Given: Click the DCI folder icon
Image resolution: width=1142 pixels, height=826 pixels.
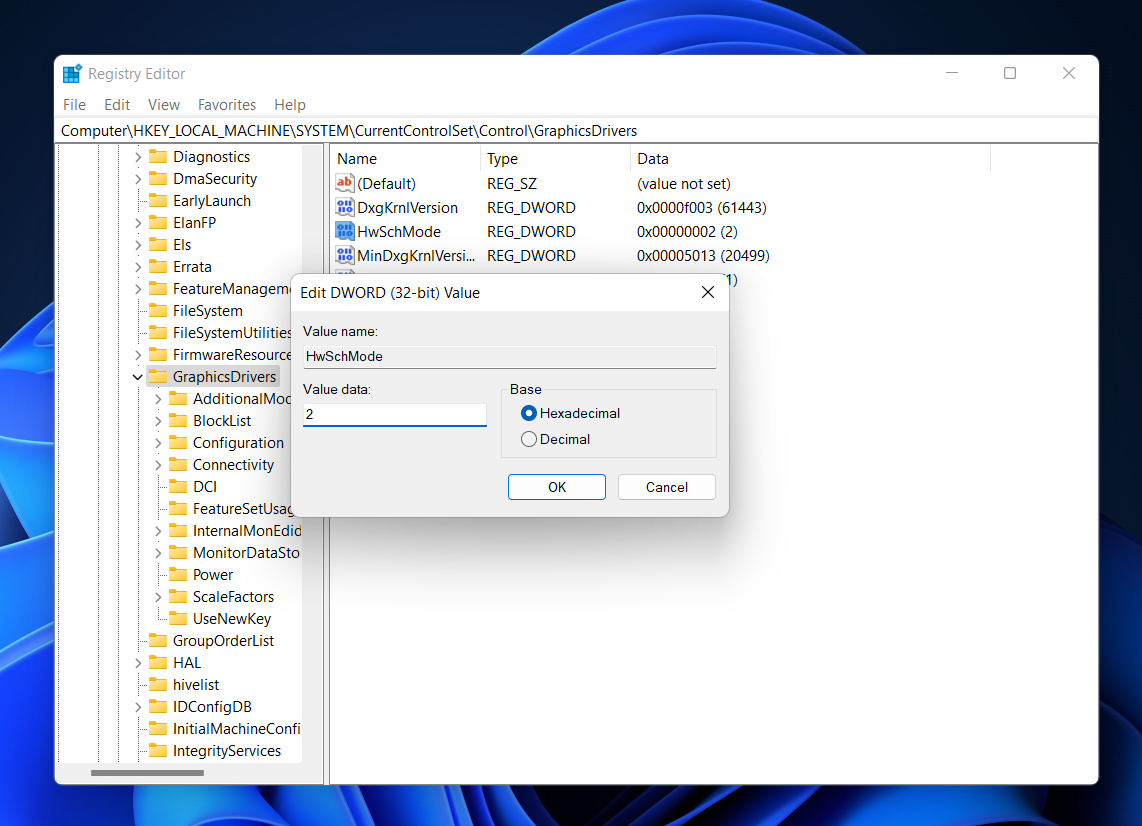Looking at the screenshot, I should click(x=179, y=486).
